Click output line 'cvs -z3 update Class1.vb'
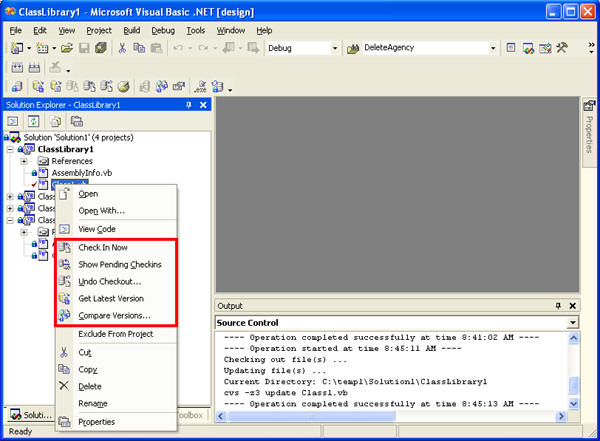This screenshot has height=441, width=600. 285,392
